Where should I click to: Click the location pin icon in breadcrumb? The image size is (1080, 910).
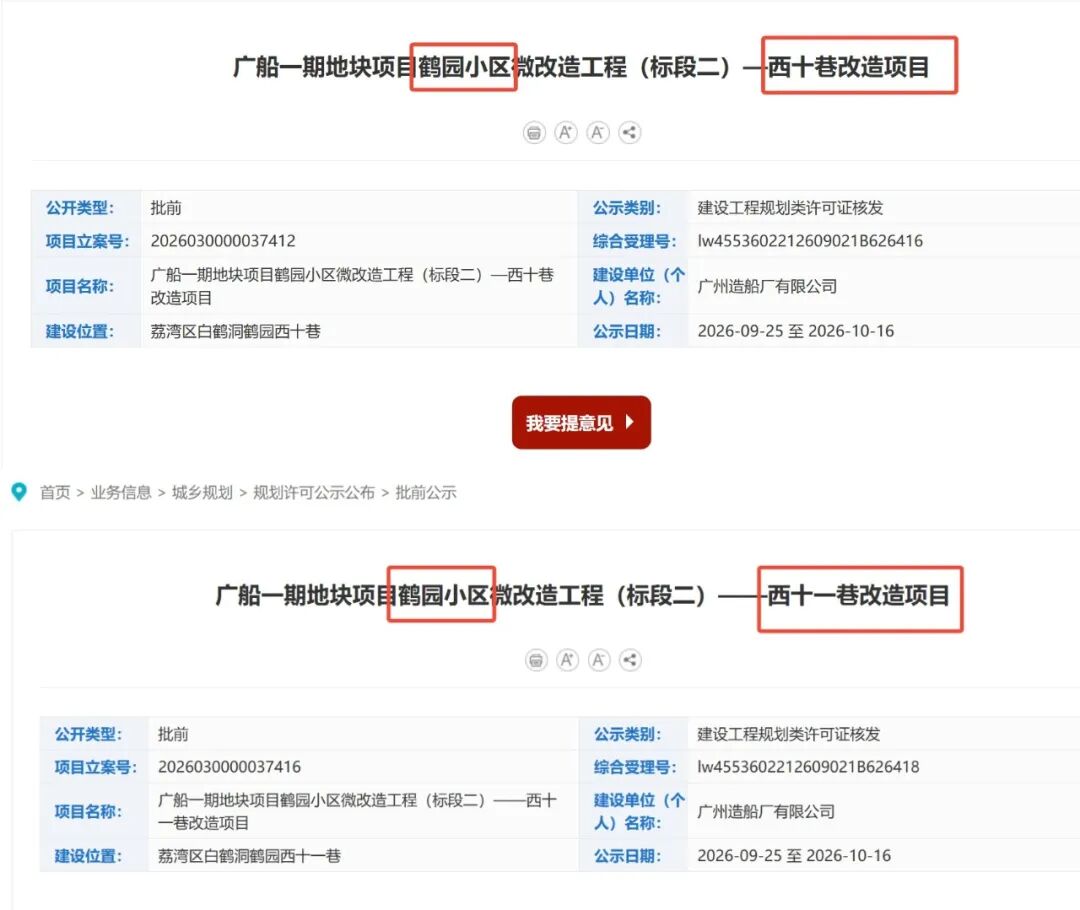(x=19, y=492)
